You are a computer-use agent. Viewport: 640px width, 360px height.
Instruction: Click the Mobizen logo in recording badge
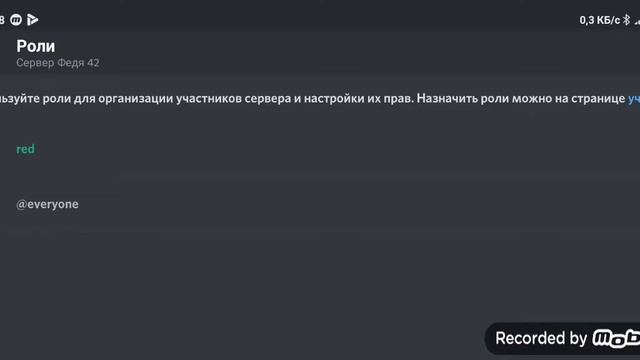coord(616,338)
